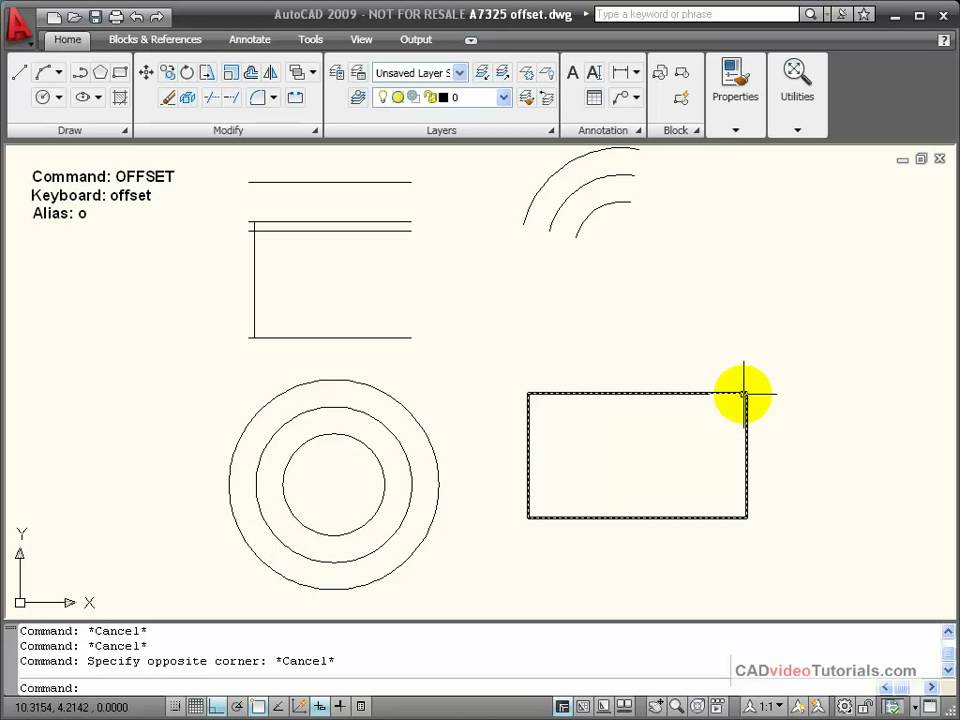Screen dimensions: 960x720
Task: Click the Save icon in quick access
Action: pos(96,17)
